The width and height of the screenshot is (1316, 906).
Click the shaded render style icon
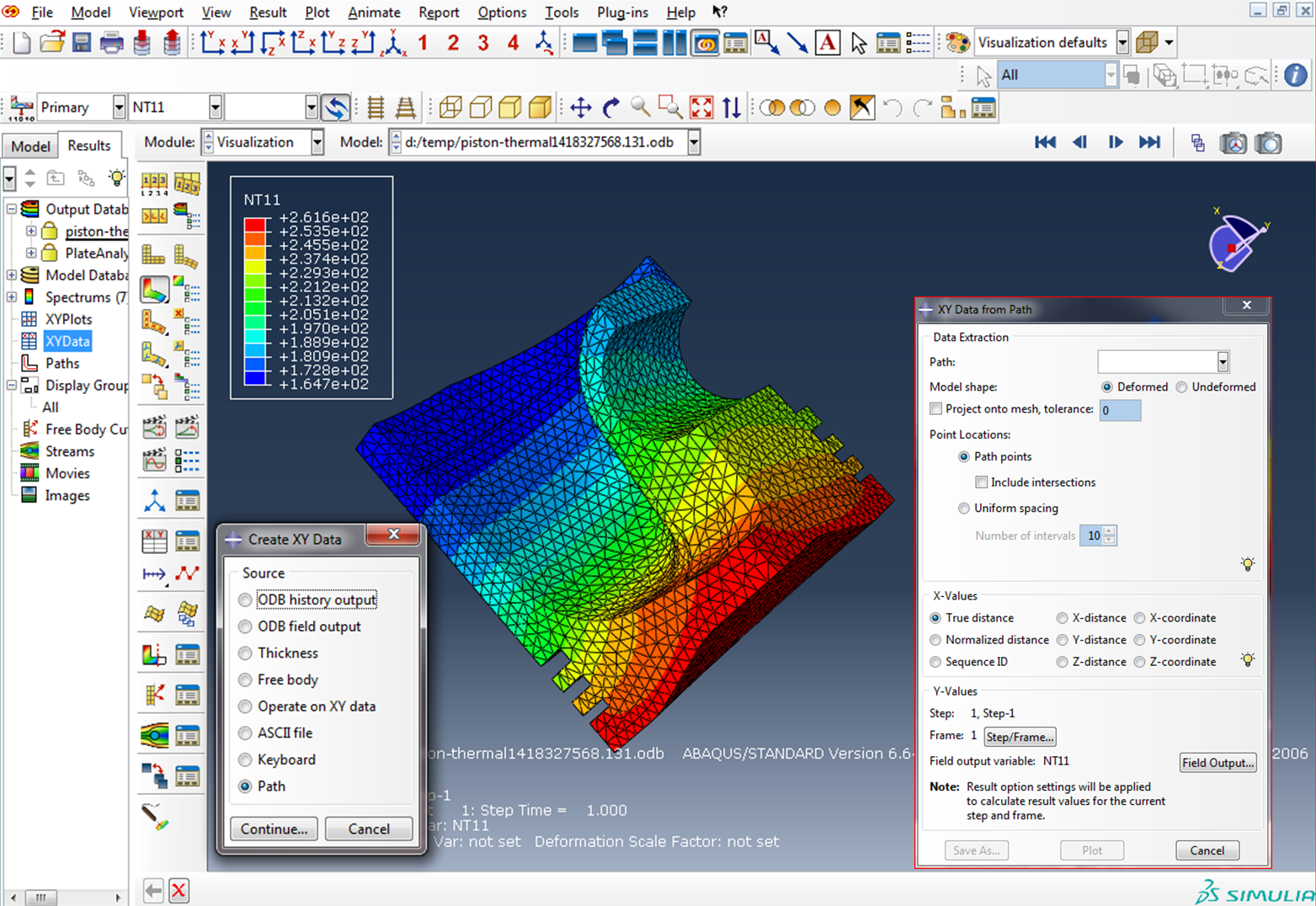(x=541, y=108)
